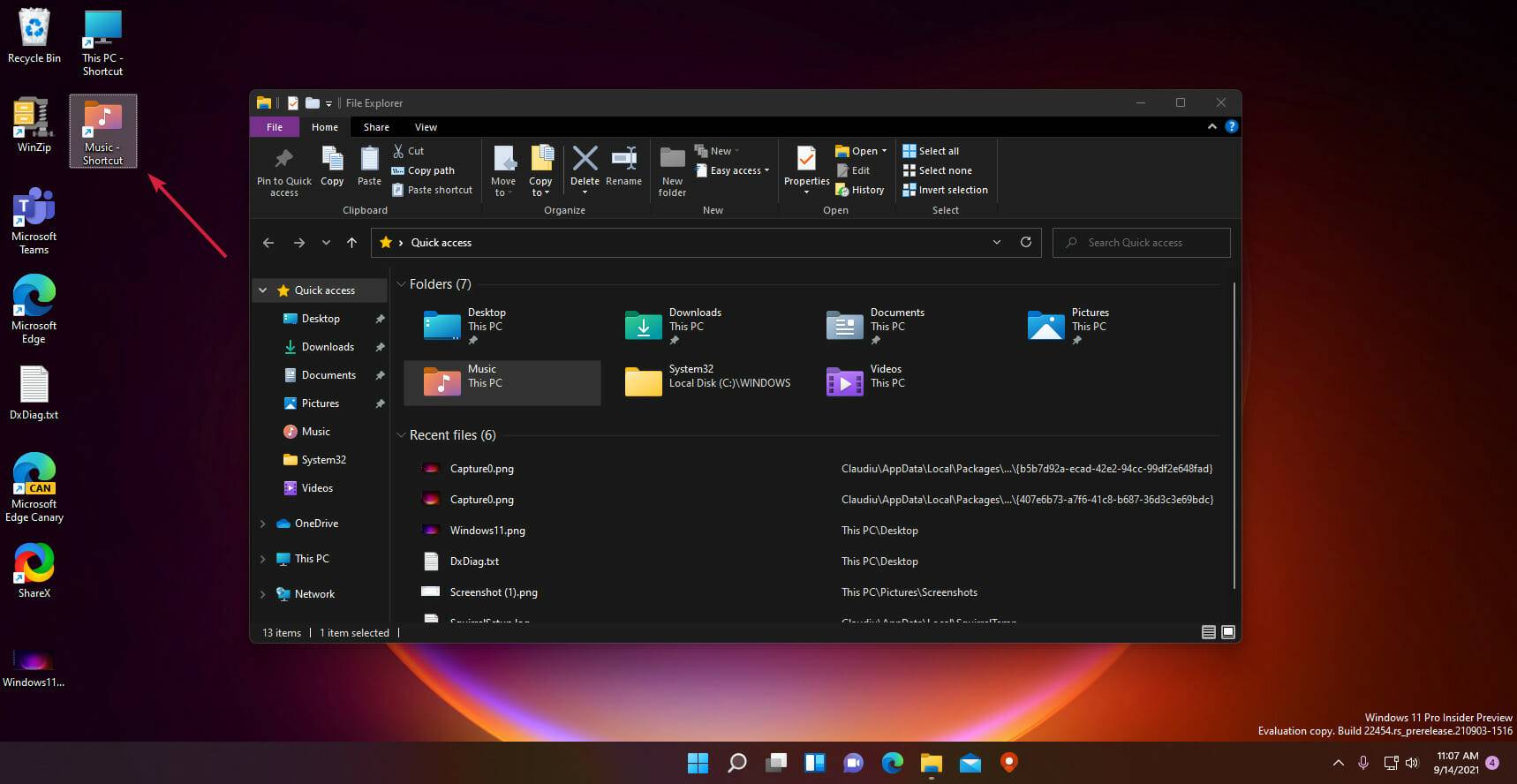
Task: Show hidden tray icons chevron
Action: pos(1339,763)
